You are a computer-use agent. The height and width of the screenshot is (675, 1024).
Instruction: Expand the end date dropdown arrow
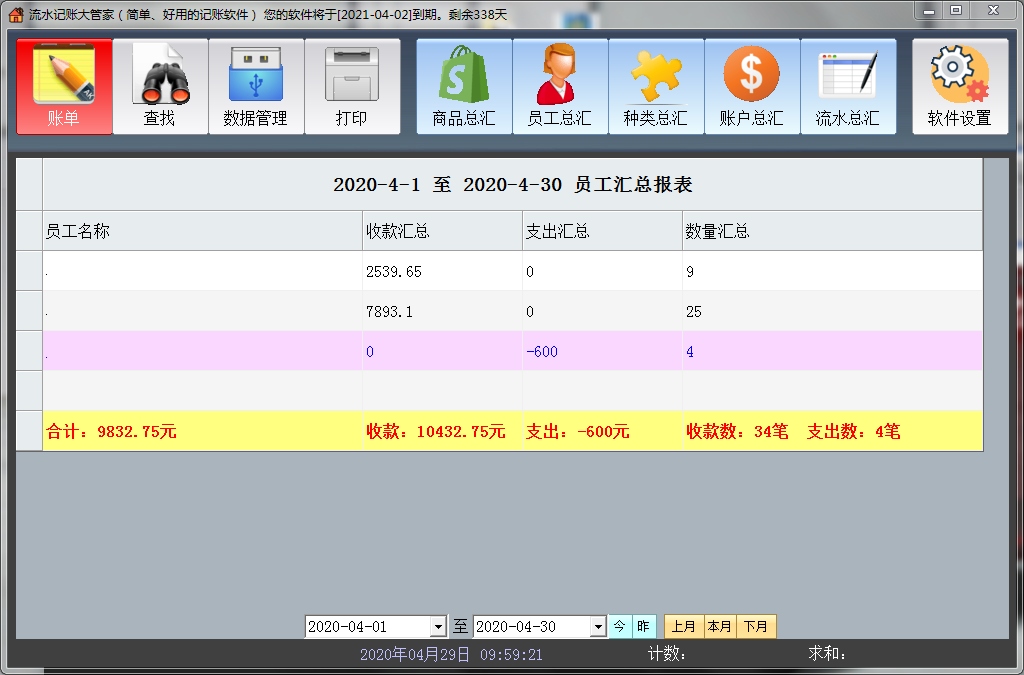(x=598, y=627)
